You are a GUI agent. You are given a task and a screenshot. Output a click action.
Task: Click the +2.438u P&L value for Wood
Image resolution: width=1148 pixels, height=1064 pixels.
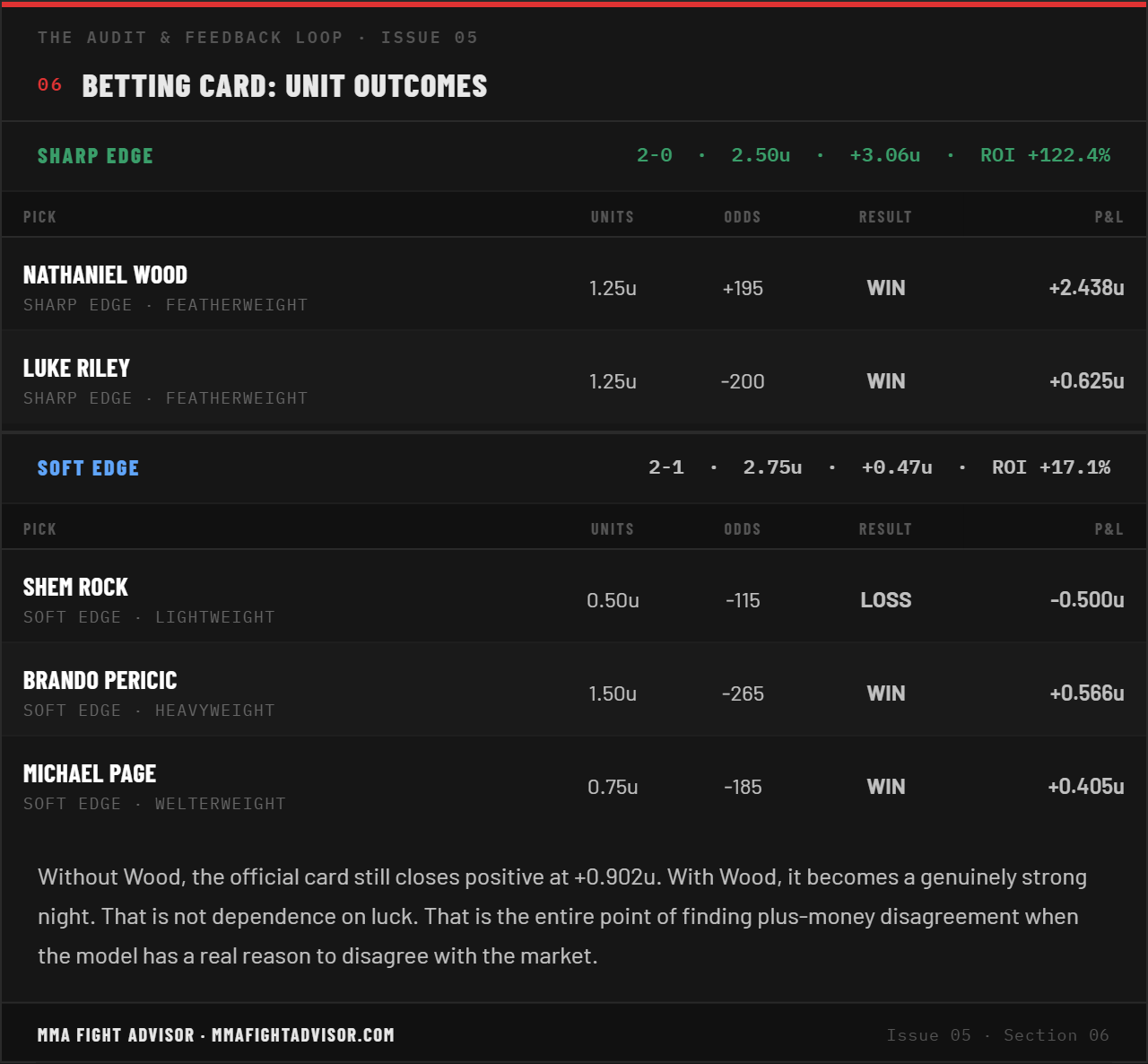1086,288
